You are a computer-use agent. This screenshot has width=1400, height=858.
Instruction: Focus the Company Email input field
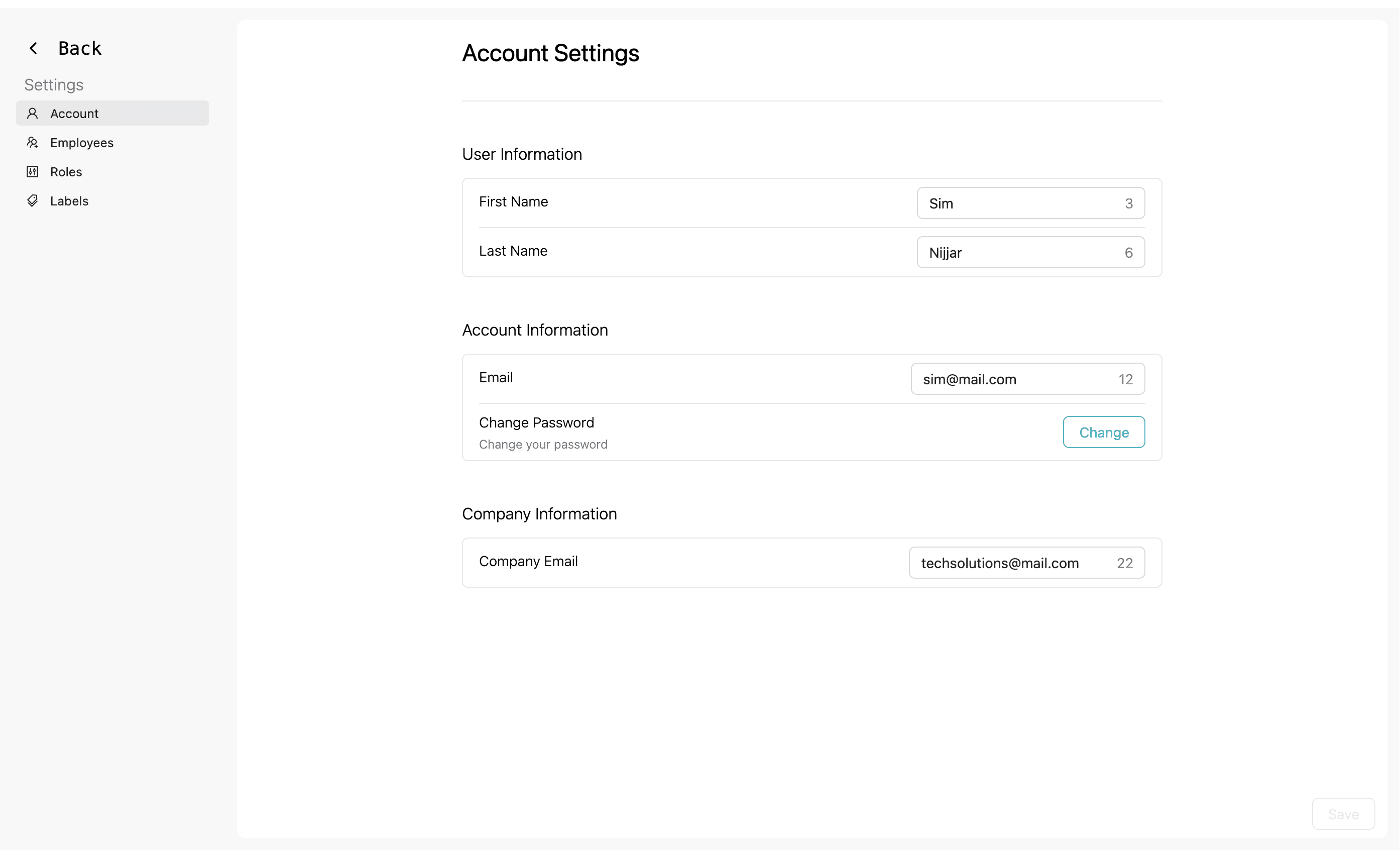pyautogui.click(x=1027, y=563)
